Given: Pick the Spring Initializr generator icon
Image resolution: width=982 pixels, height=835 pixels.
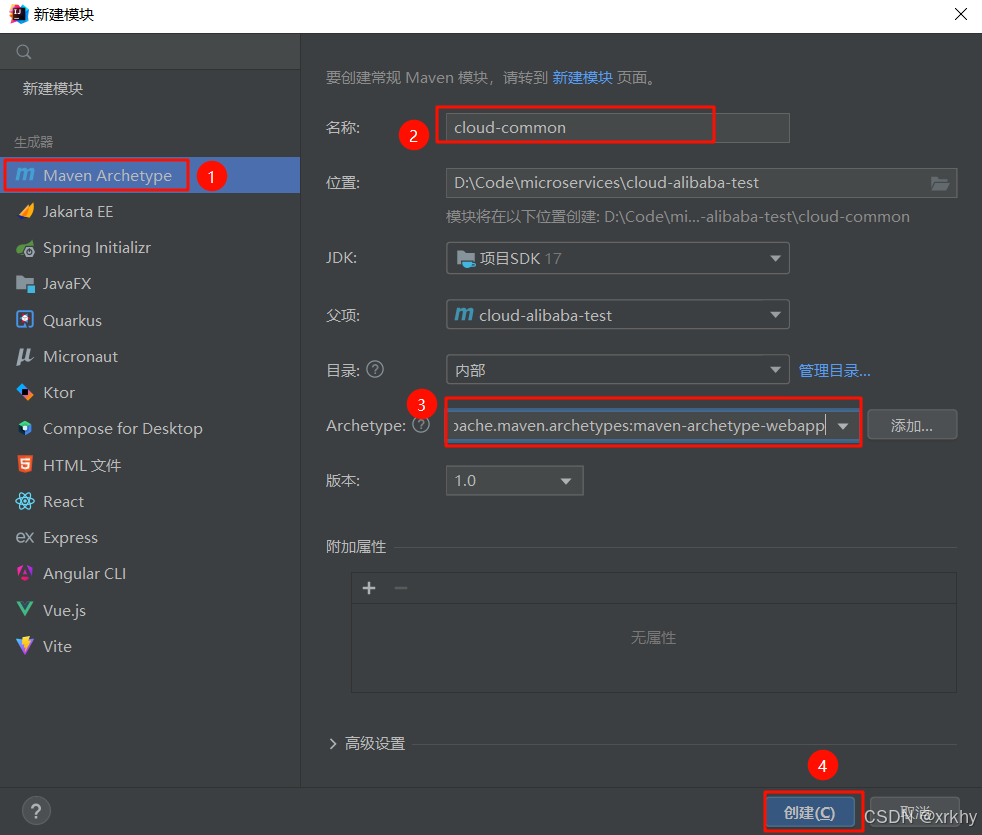Looking at the screenshot, I should pos(25,248).
